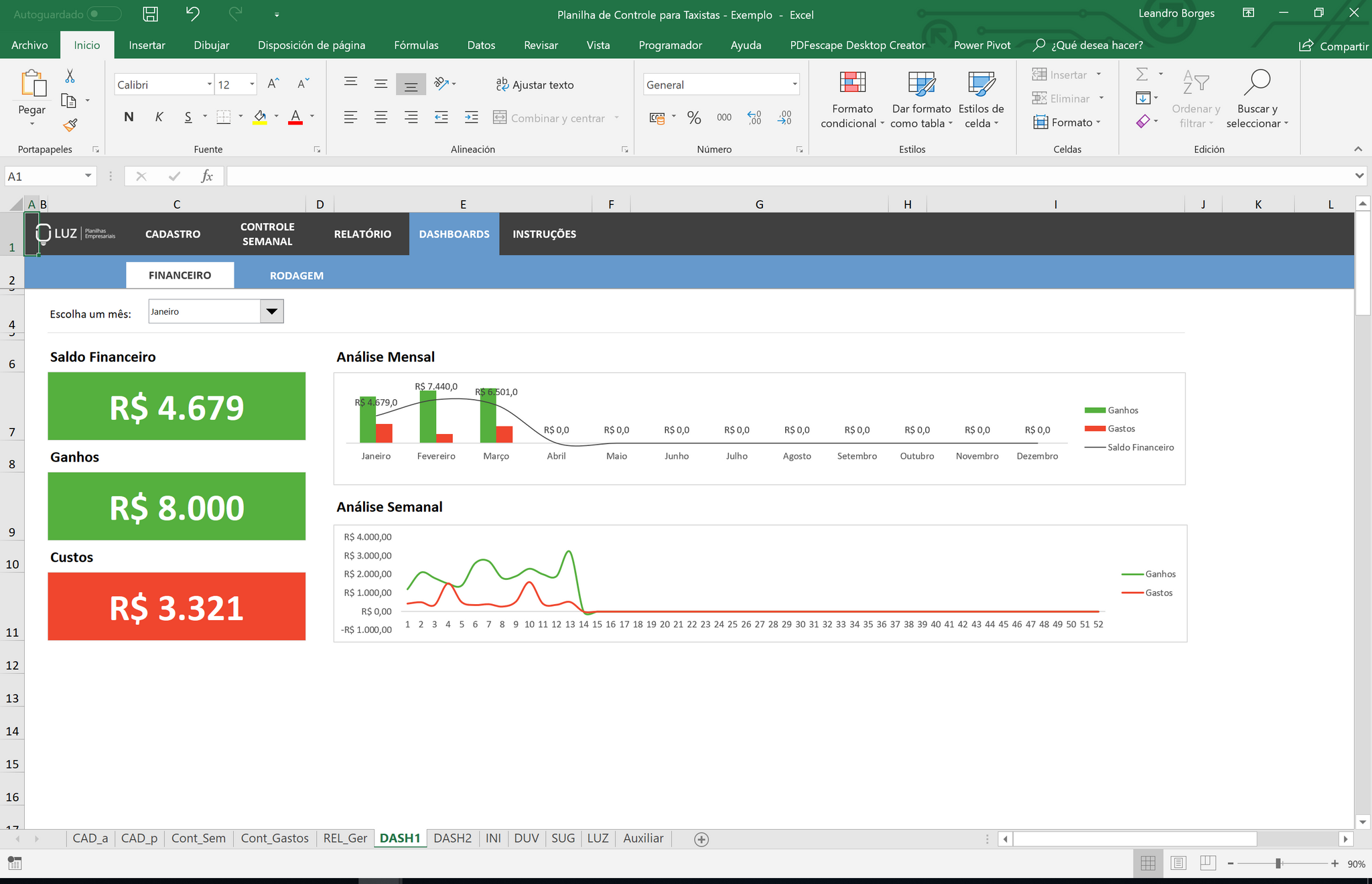Click the Insert Function fx icon
This screenshot has width=1372, height=884.
(x=207, y=176)
